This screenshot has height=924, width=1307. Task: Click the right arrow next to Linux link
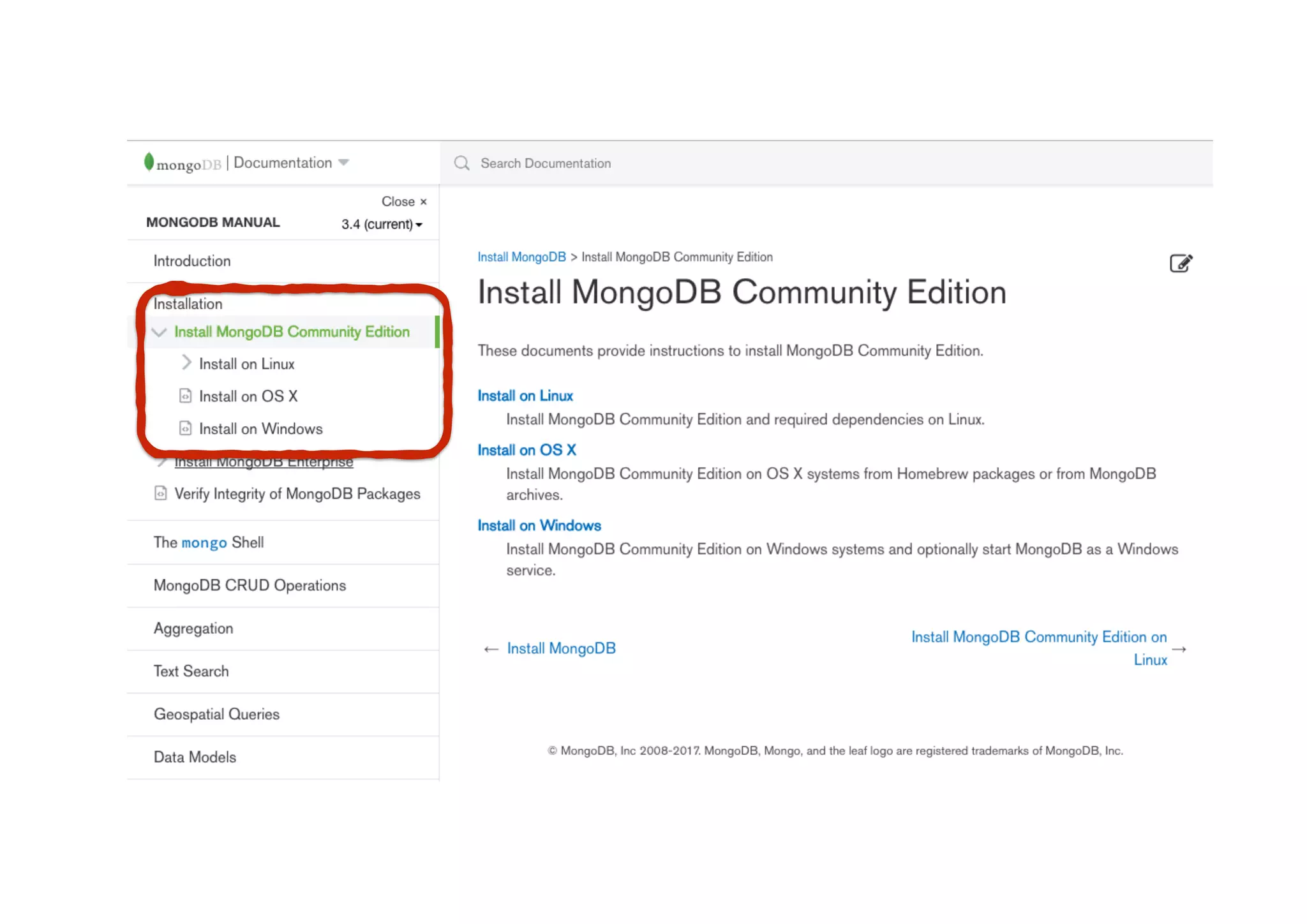[1179, 649]
